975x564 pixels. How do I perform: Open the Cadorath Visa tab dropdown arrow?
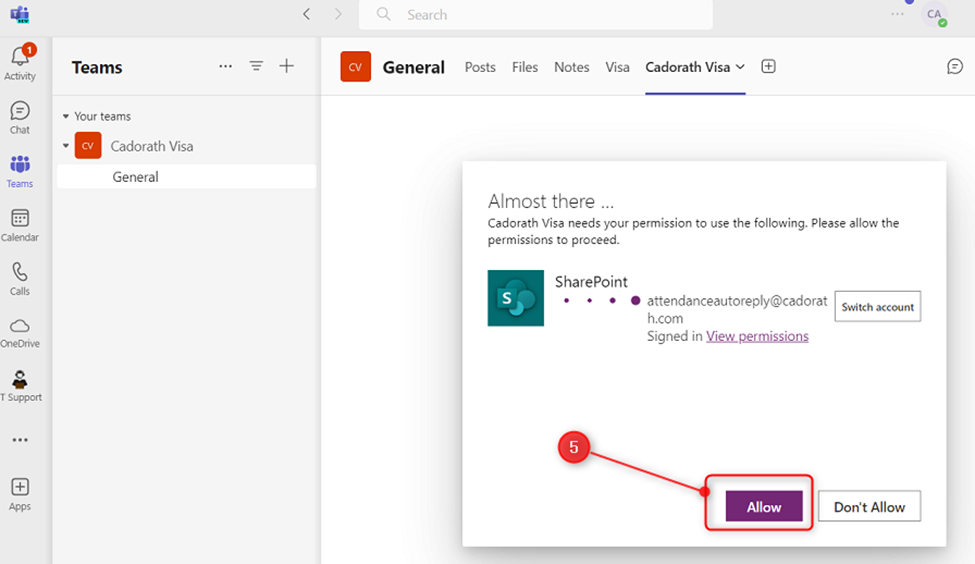coord(740,67)
